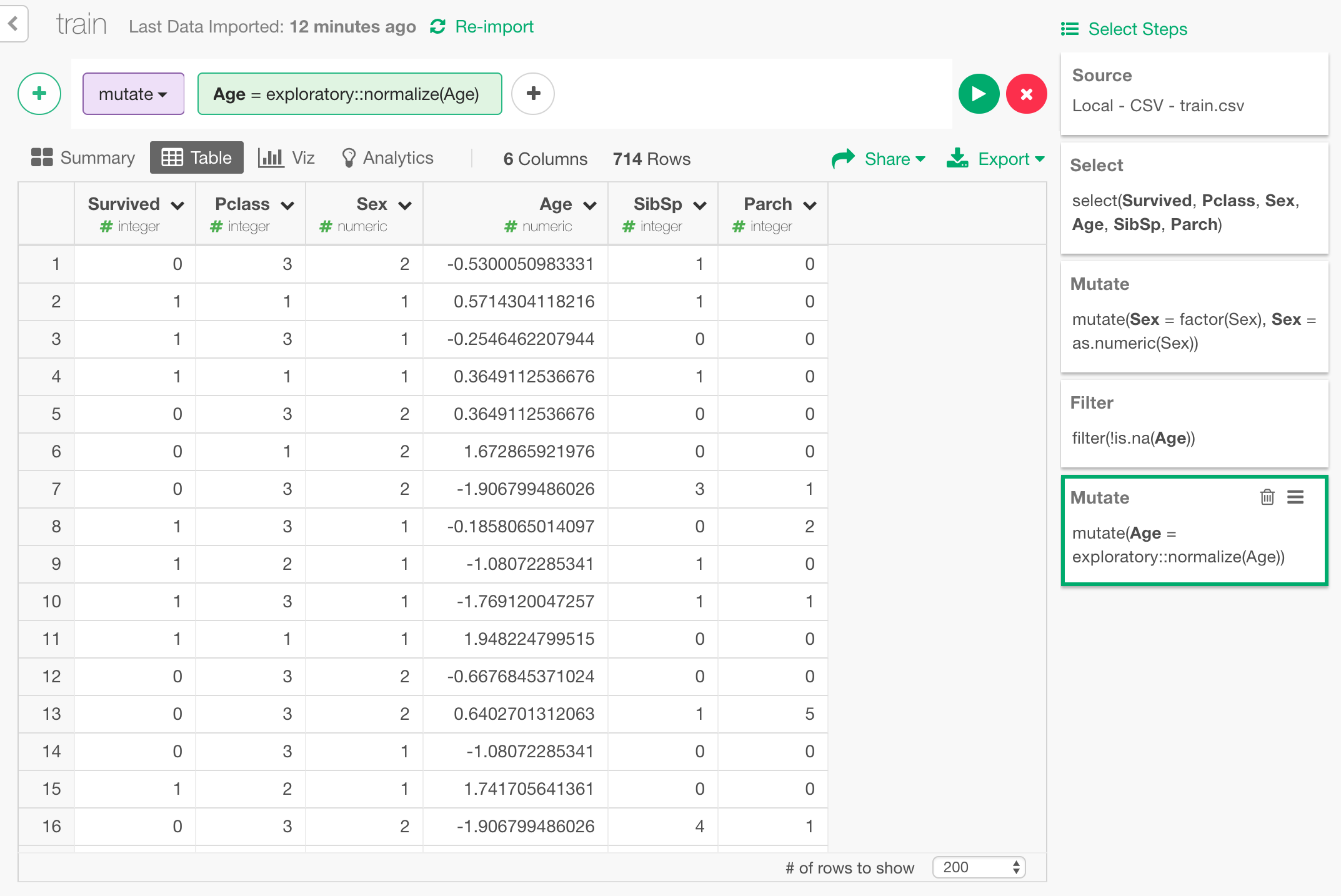
Task: Click the Re-import refresh icon
Action: (437, 26)
